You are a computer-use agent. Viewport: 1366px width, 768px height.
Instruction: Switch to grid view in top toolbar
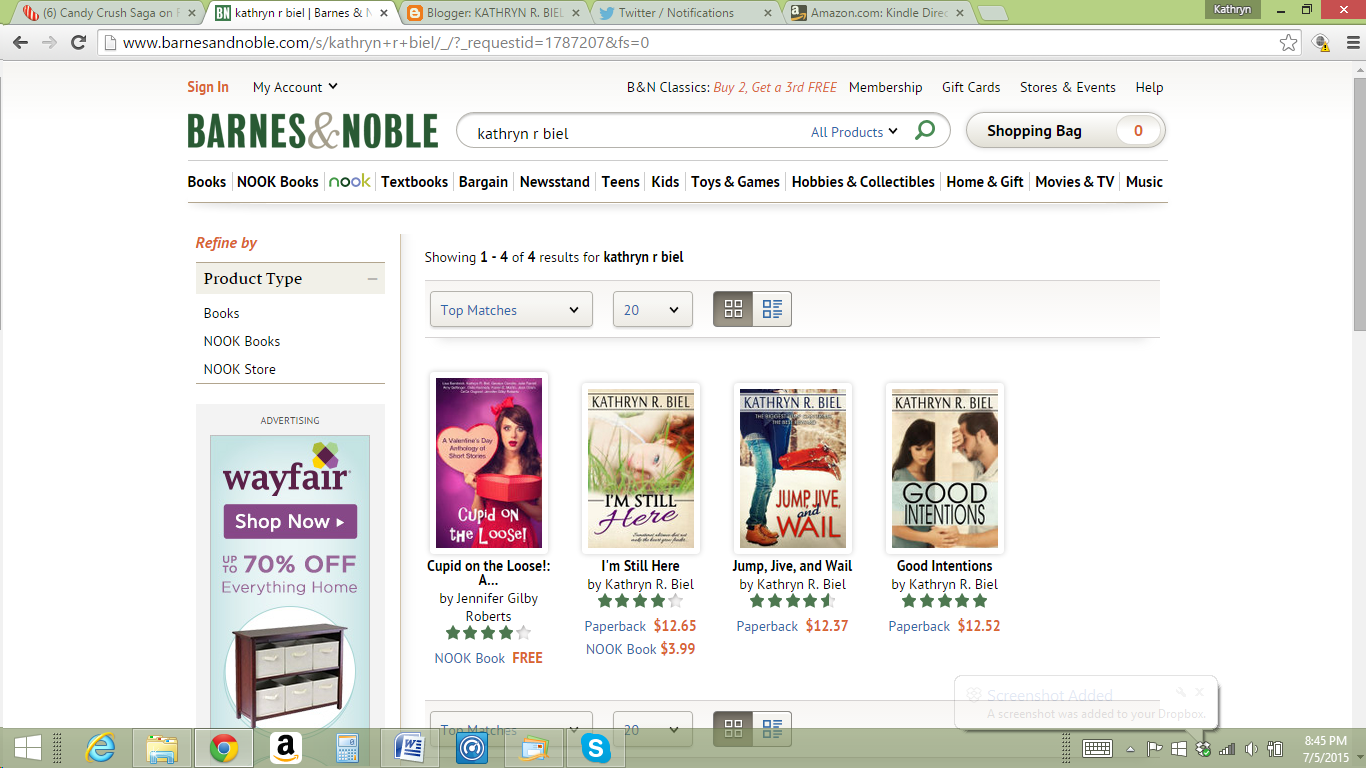(x=733, y=309)
